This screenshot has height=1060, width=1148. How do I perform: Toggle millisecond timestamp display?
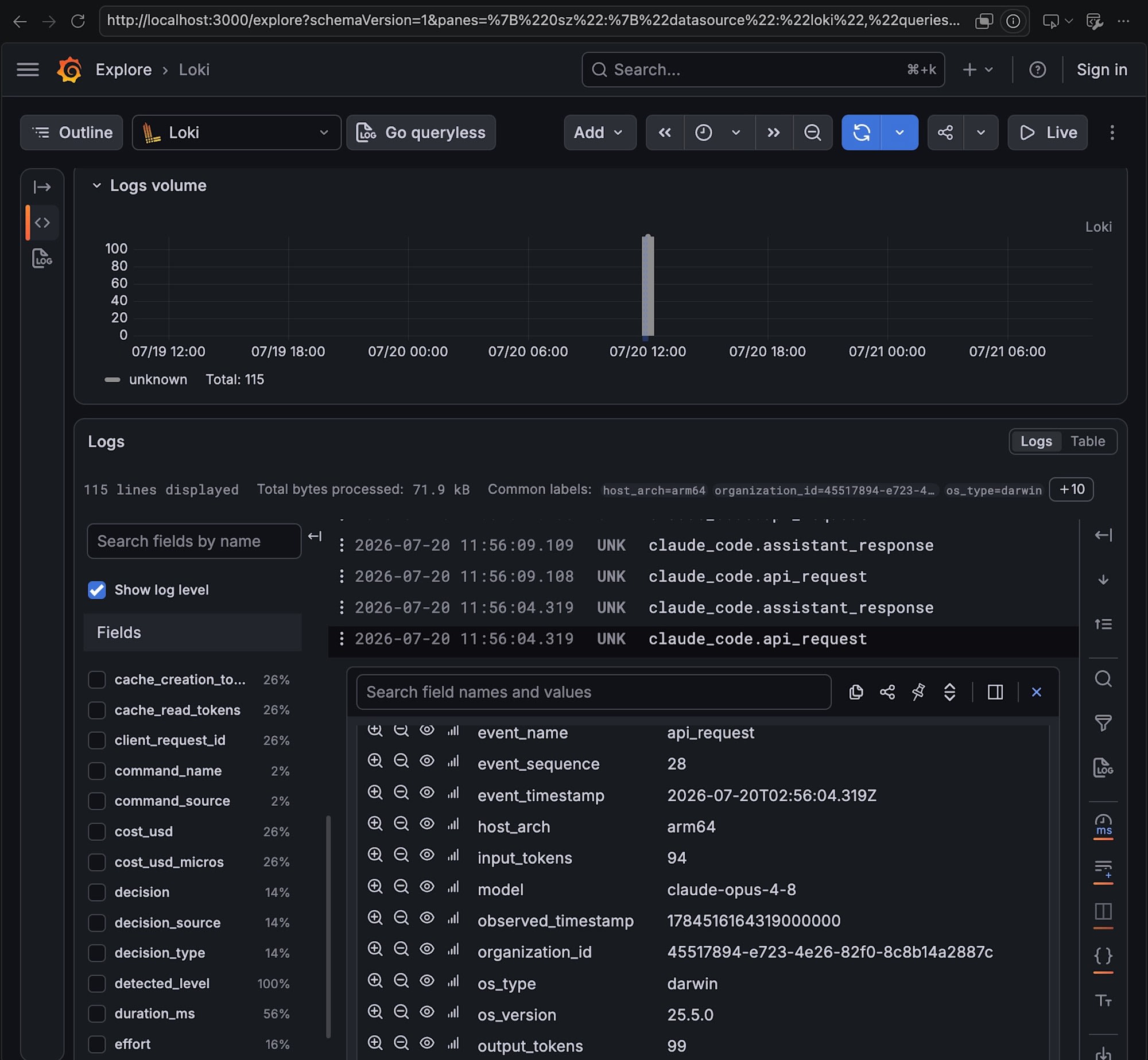pos(1103,825)
